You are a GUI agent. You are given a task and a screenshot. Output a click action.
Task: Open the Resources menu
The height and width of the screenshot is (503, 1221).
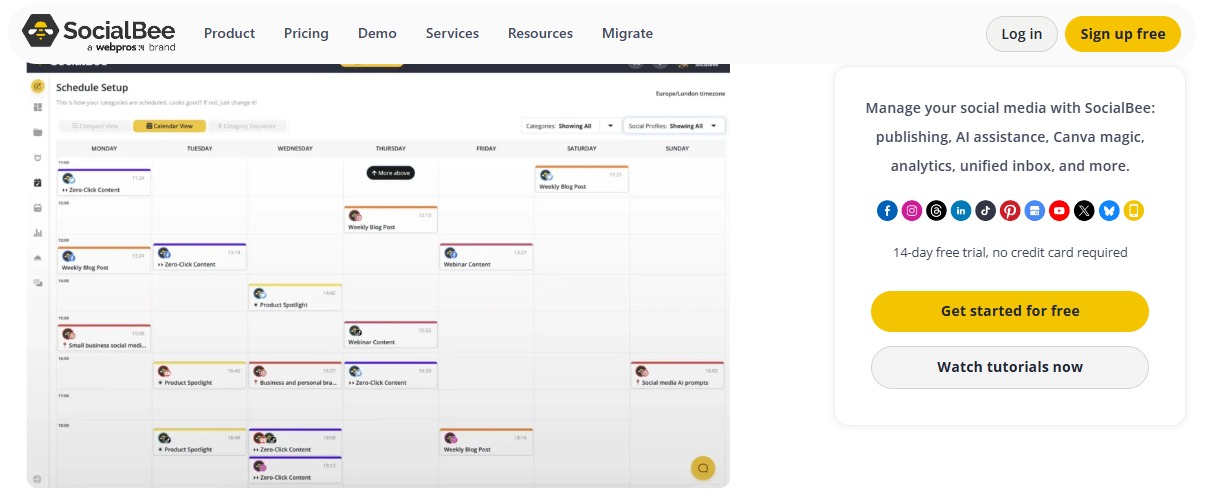point(540,33)
